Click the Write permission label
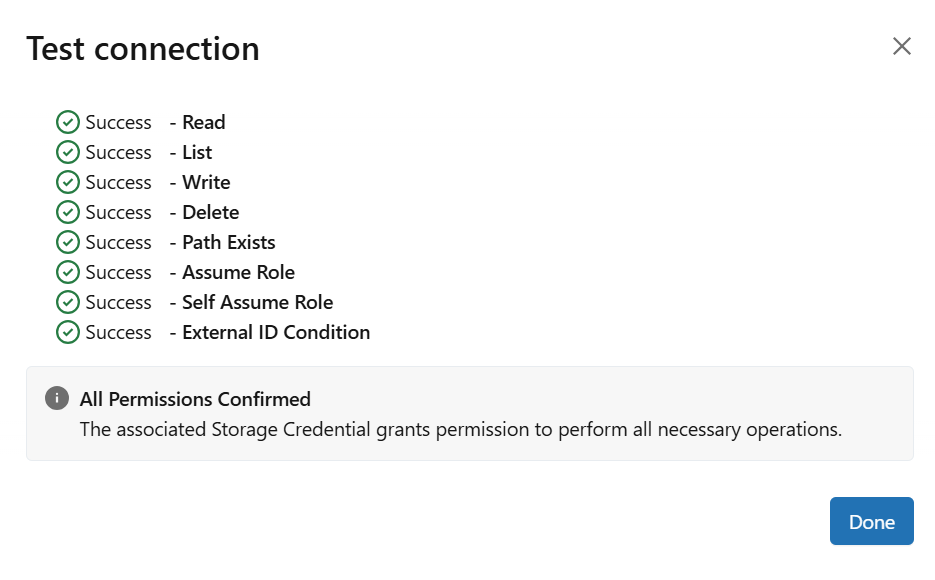Image resolution: width=935 pixels, height=580 pixels. click(206, 182)
